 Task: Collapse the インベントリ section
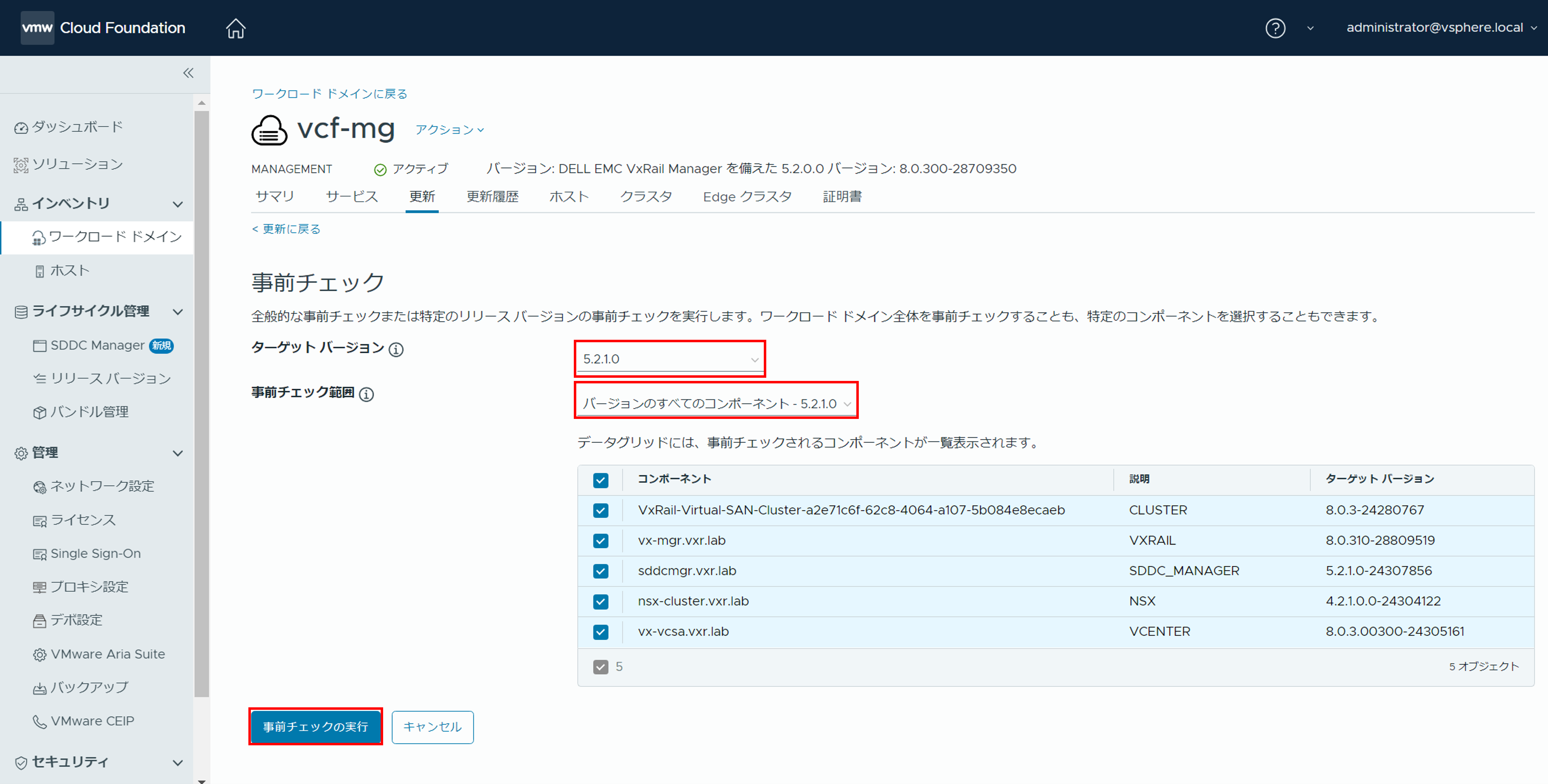(x=178, y=204)
